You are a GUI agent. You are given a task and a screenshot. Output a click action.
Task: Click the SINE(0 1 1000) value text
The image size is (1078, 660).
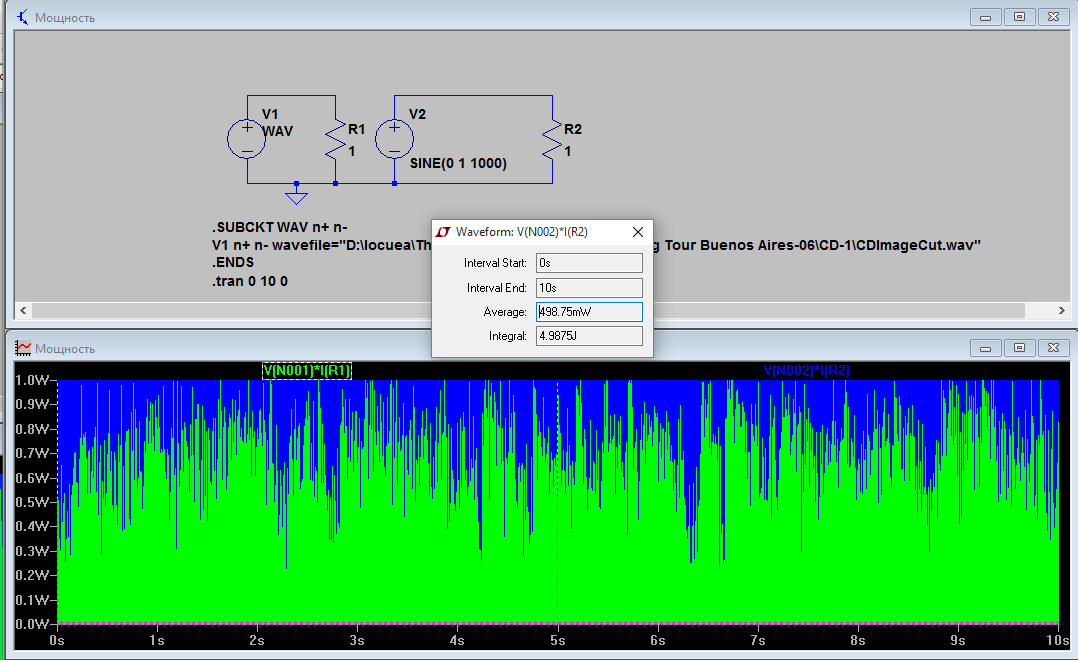pos(458,164)
